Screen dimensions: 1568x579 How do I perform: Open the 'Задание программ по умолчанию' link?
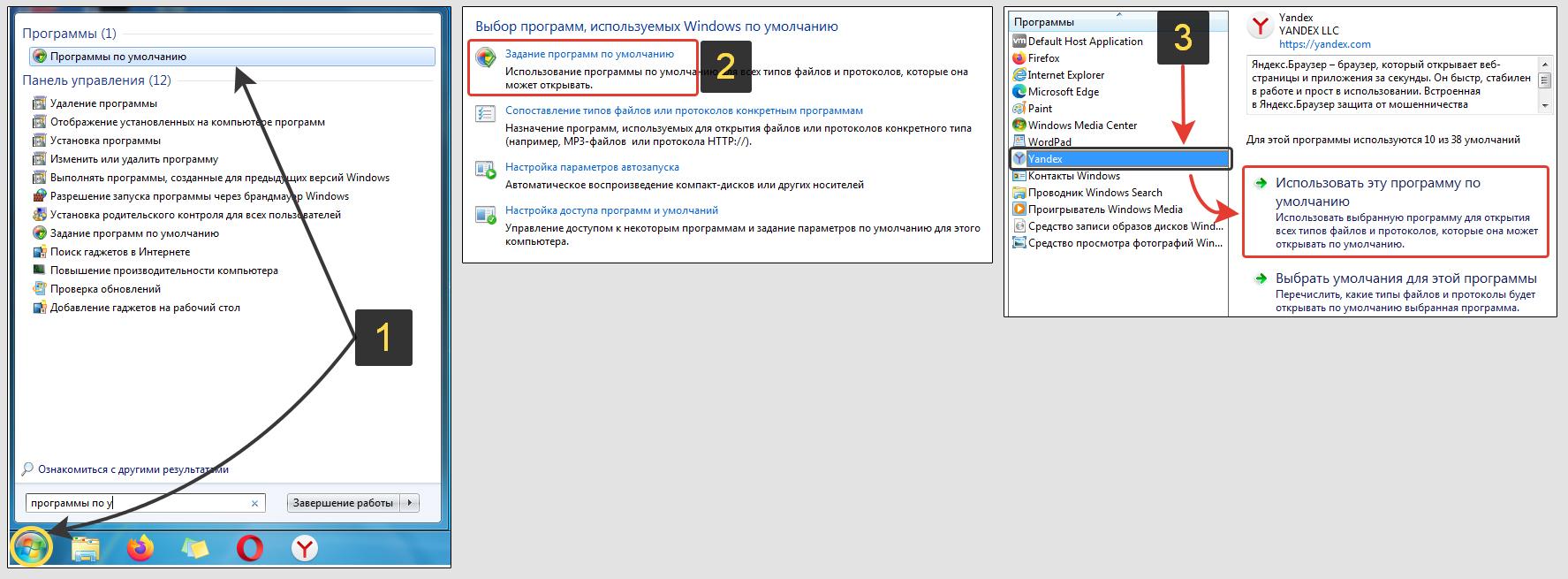click(x=589, y=54)
